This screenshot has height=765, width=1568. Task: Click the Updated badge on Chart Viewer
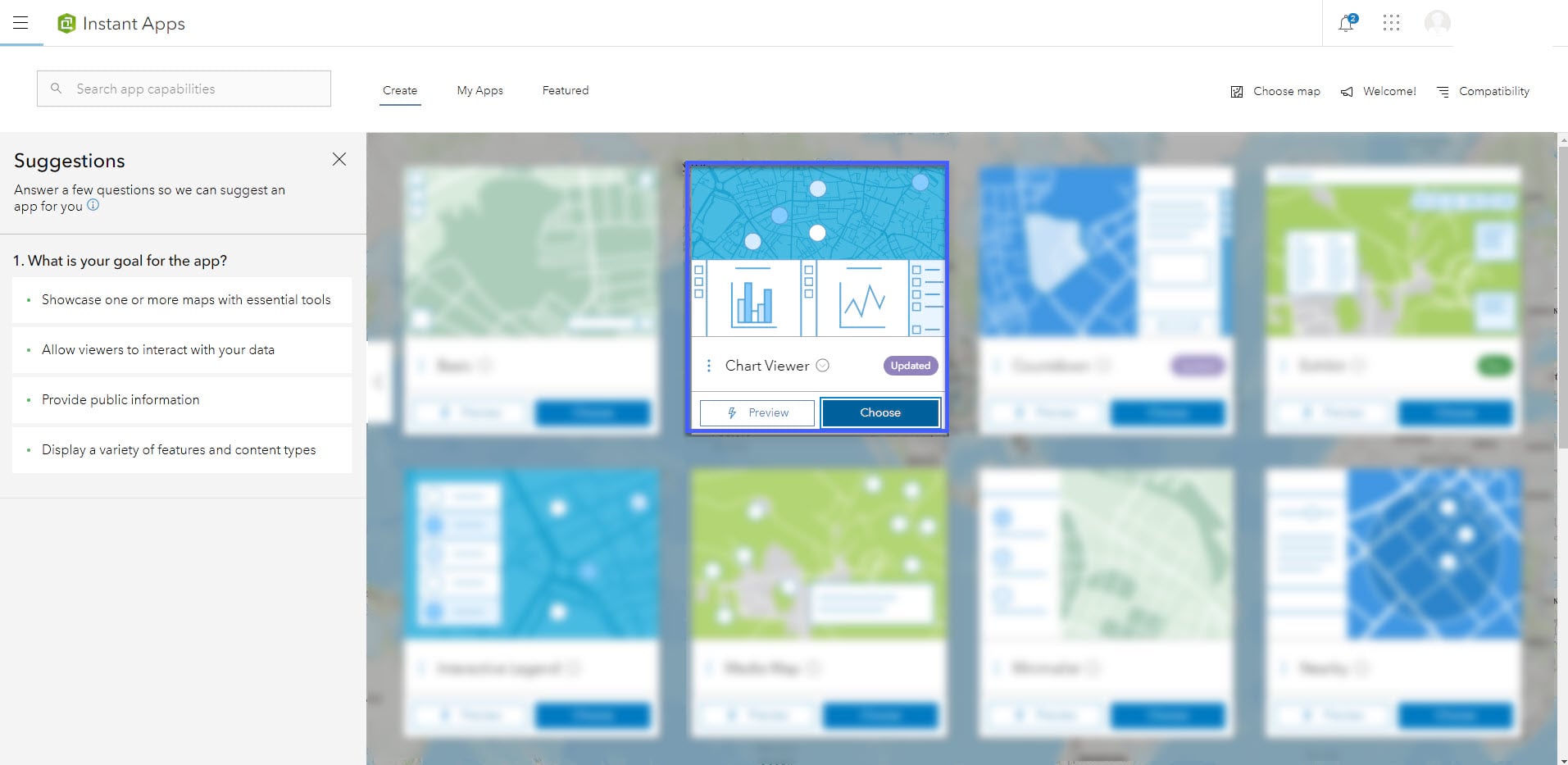911,366
